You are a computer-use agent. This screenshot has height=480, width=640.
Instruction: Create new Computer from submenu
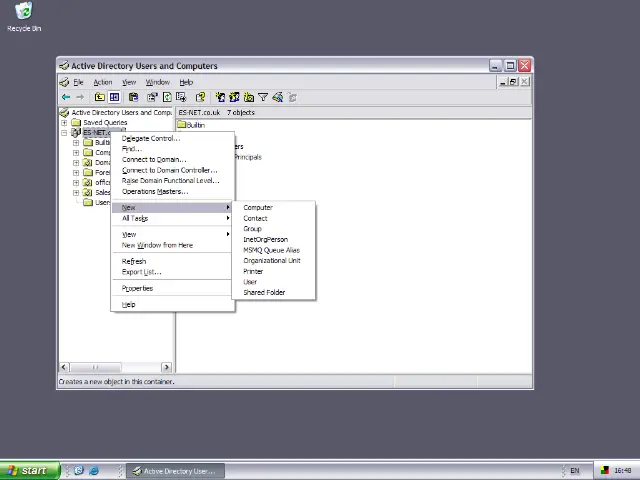[x=273, y=207]
